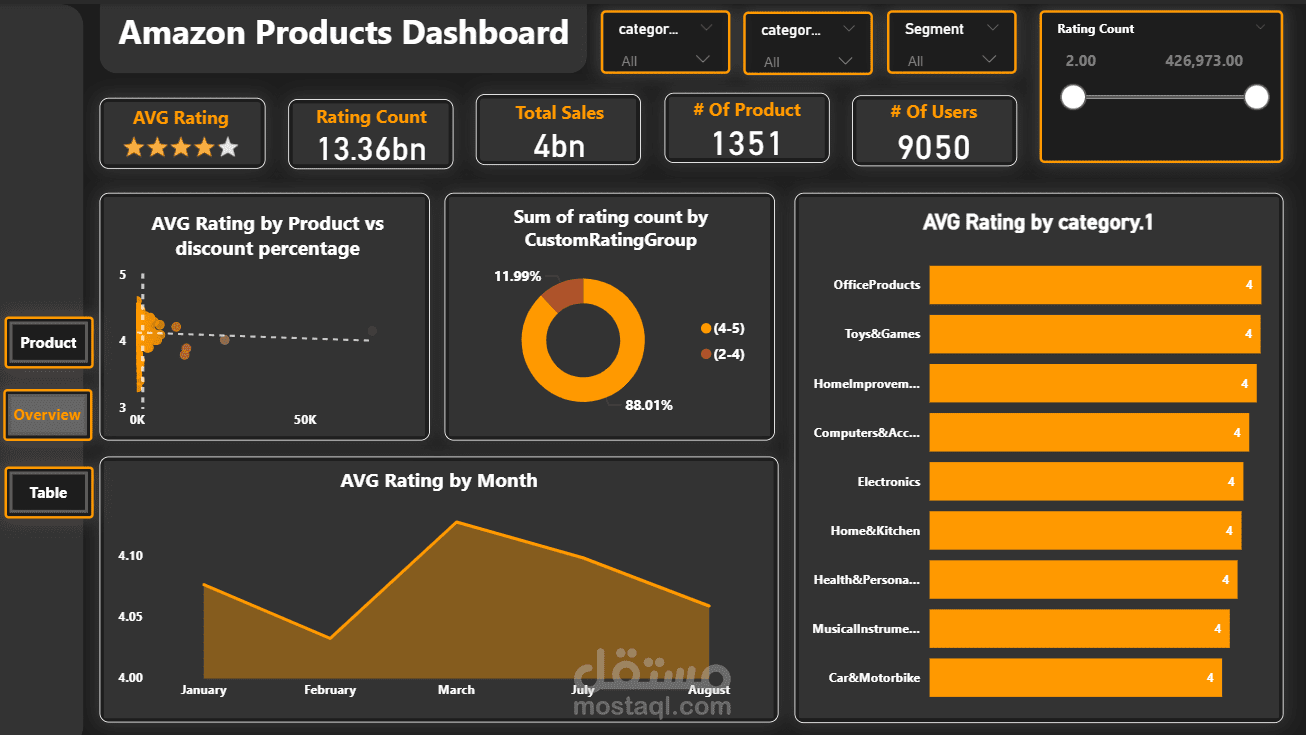Click the AVG Rating by Product vs discount title
The height and width of the screenshot is (735, 1306).
click(x=267, y=236)
